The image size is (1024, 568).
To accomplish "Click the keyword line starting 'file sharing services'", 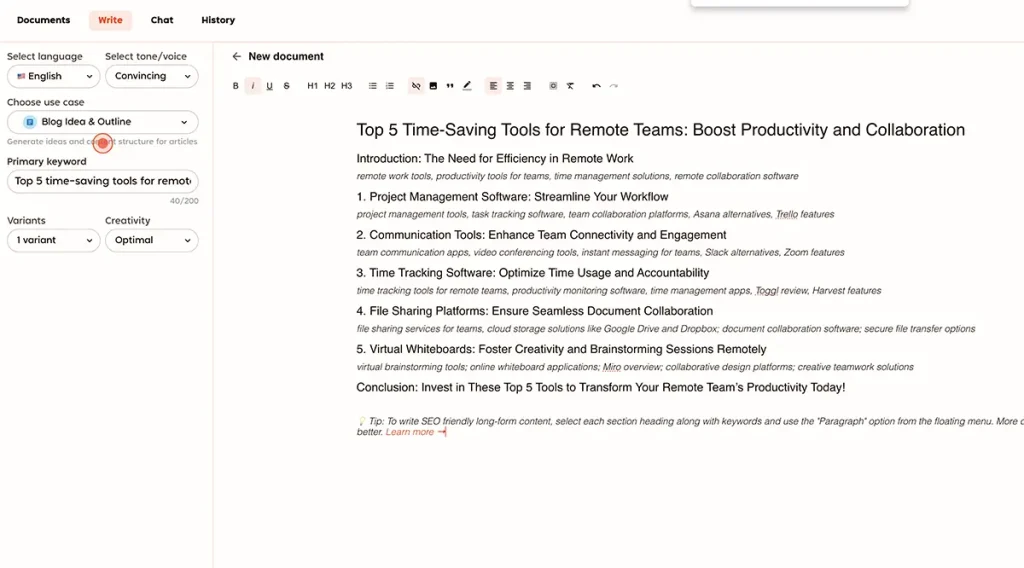I will [665, 329].
